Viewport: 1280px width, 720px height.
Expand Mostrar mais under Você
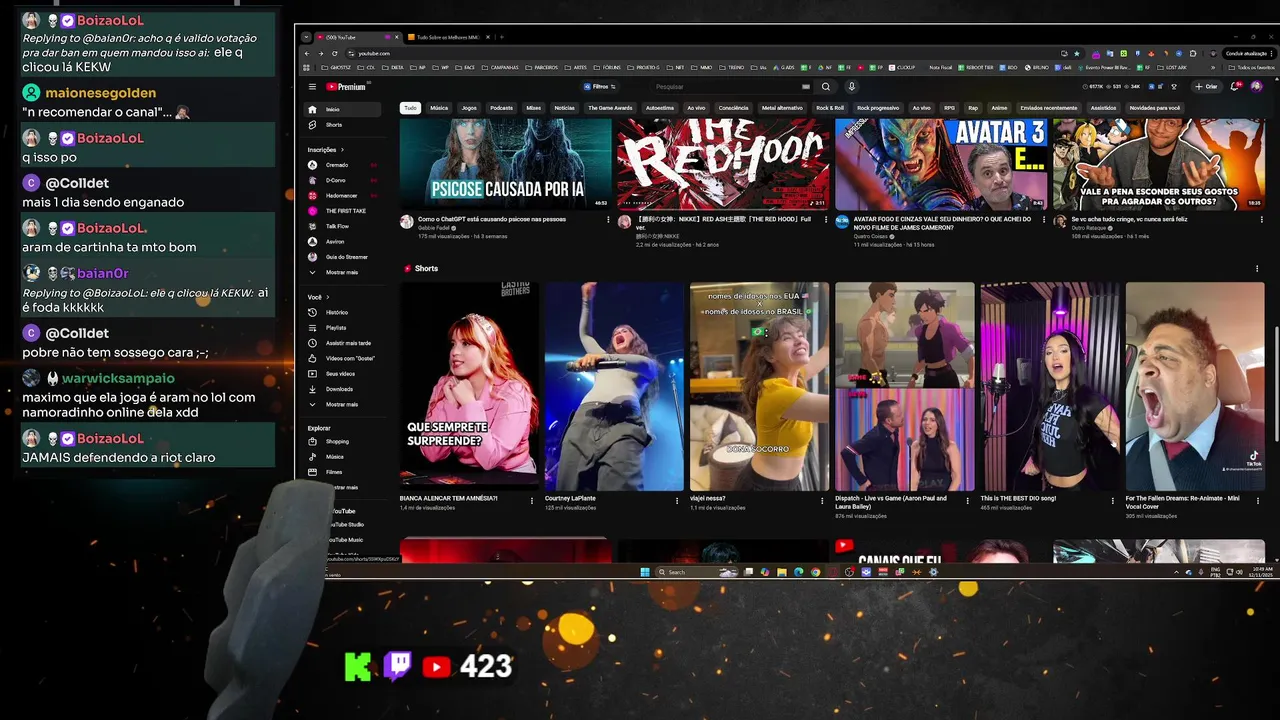pos(340,404)
